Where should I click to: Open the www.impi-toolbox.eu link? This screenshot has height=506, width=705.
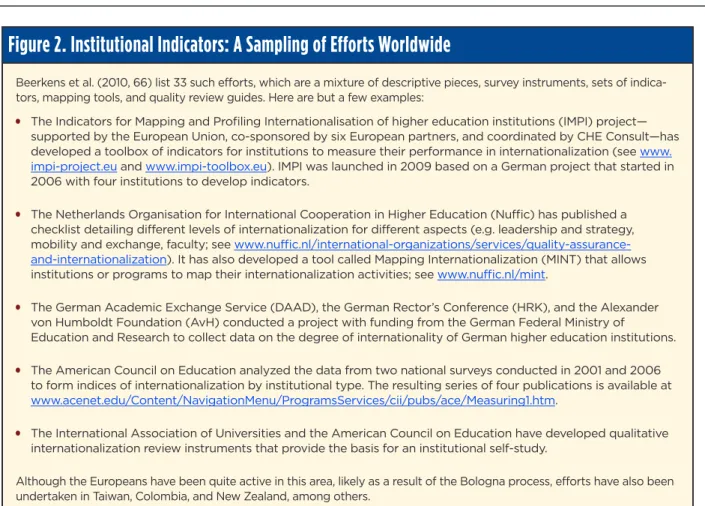point(206,166)
